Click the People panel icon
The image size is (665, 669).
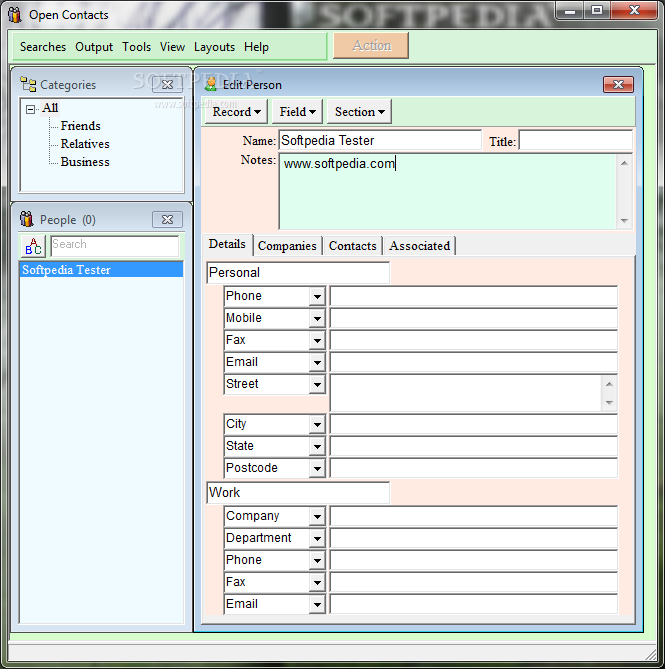[26, 219]
